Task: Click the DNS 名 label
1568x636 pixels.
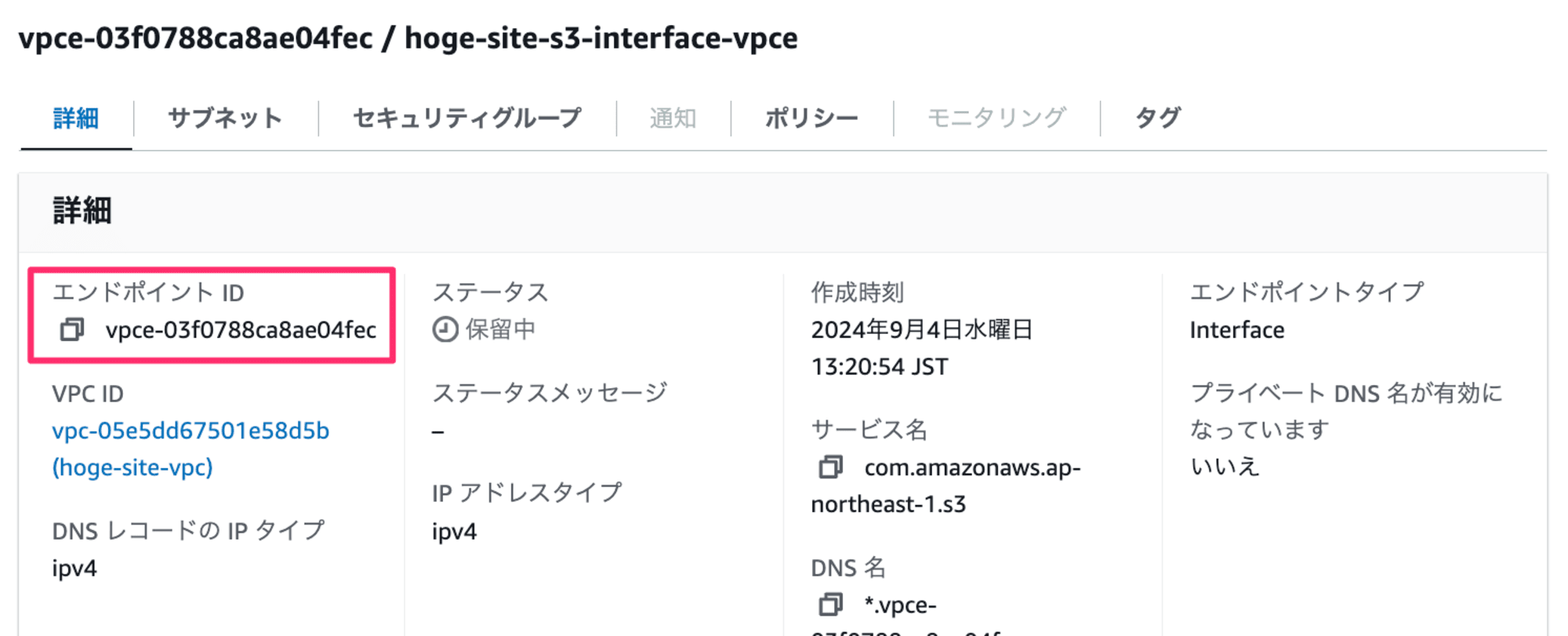Action: 848,568
